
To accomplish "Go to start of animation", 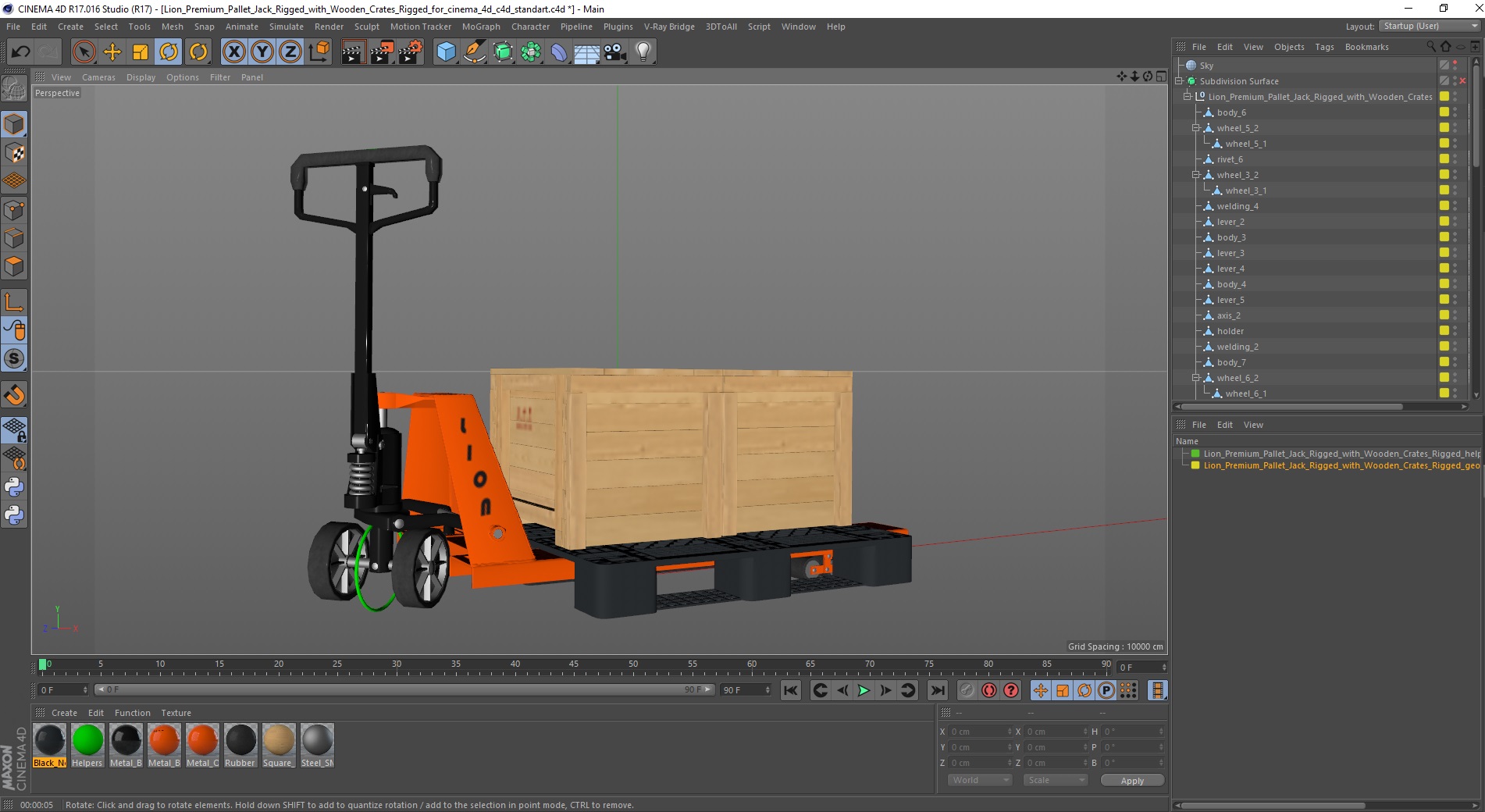I will [x=791, y=690].
